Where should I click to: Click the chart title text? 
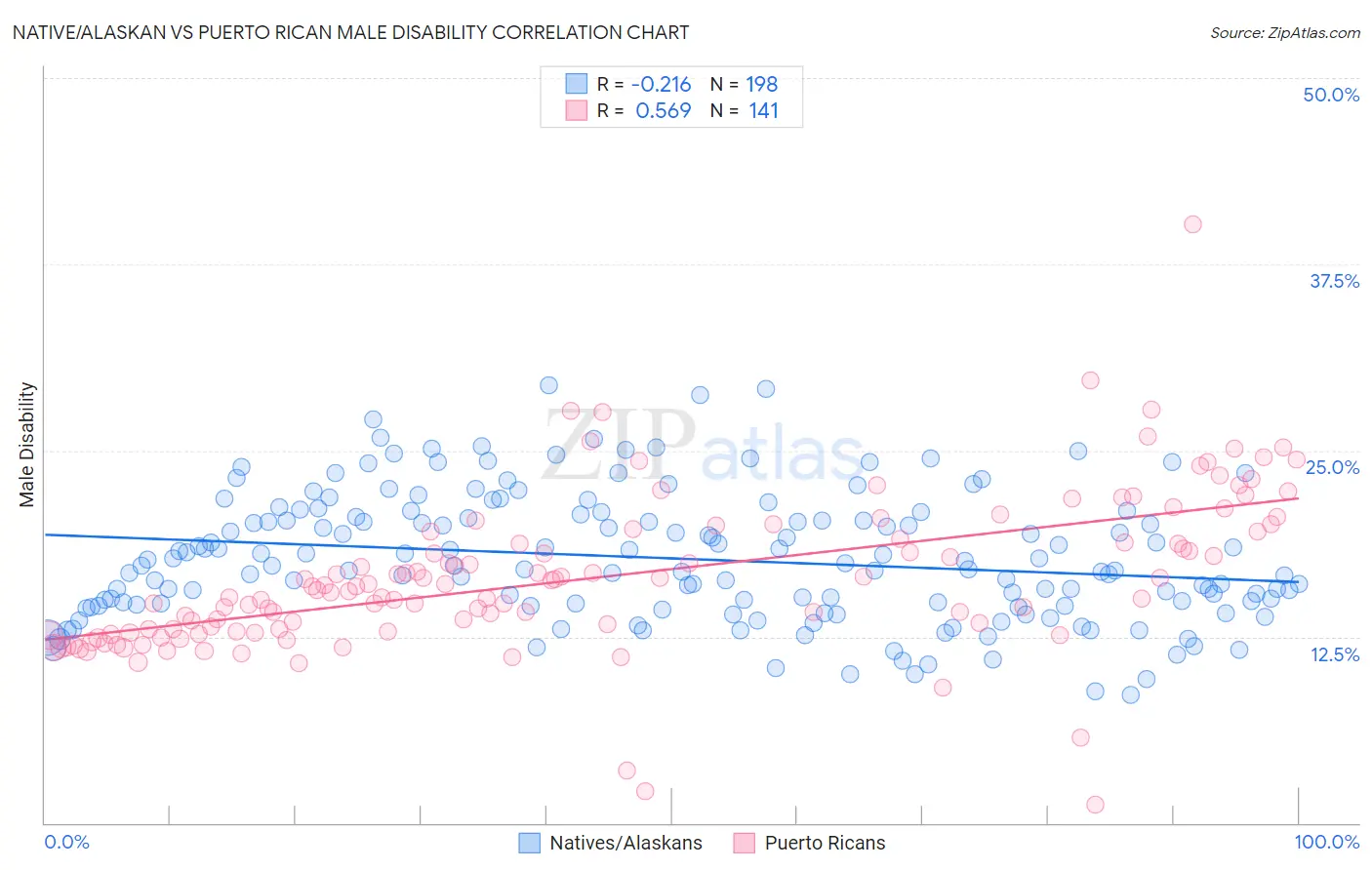(350, 32)
